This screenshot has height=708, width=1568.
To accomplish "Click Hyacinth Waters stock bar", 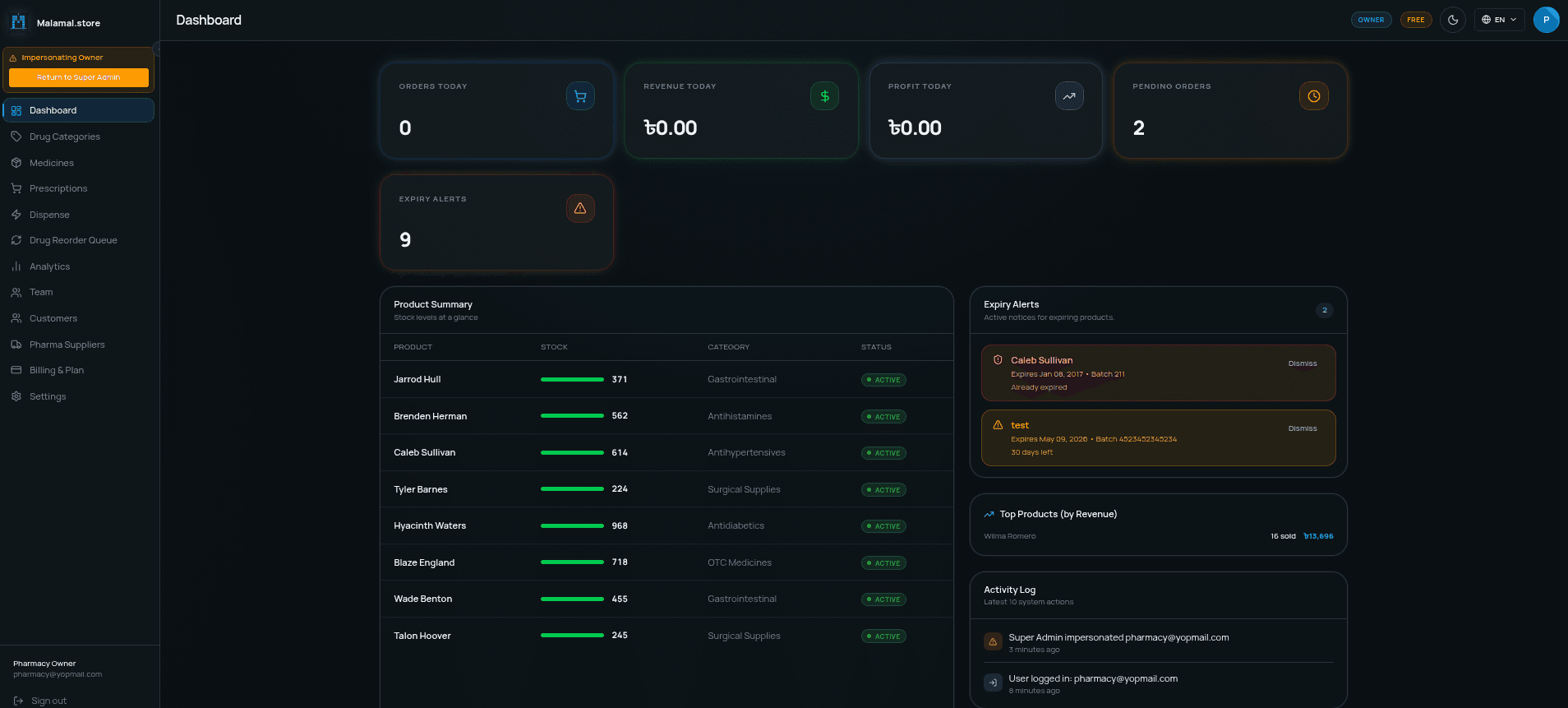I will (x=572, y=525).
